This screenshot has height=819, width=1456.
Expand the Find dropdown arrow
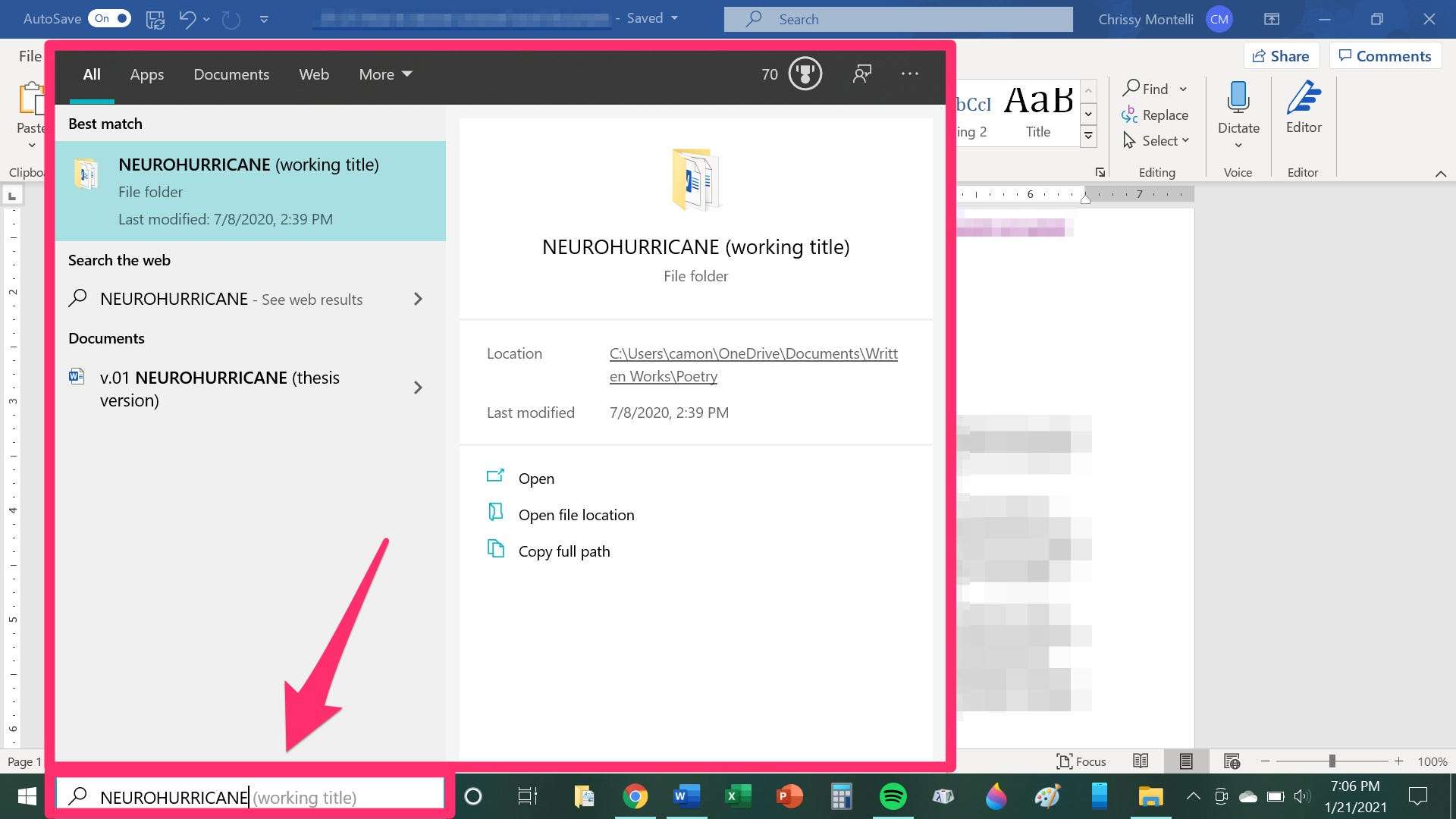[x=1185, y=88]
